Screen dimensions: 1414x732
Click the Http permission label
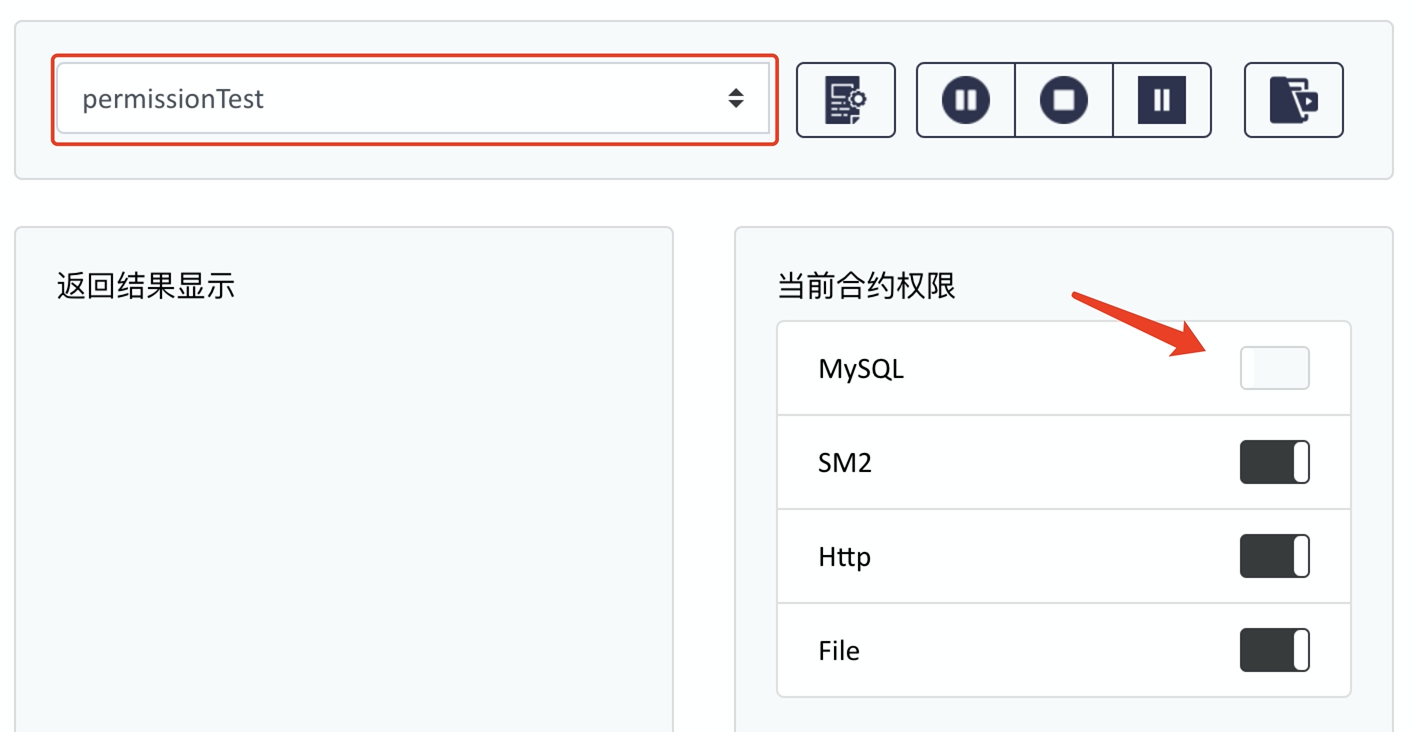coord(845,557)
